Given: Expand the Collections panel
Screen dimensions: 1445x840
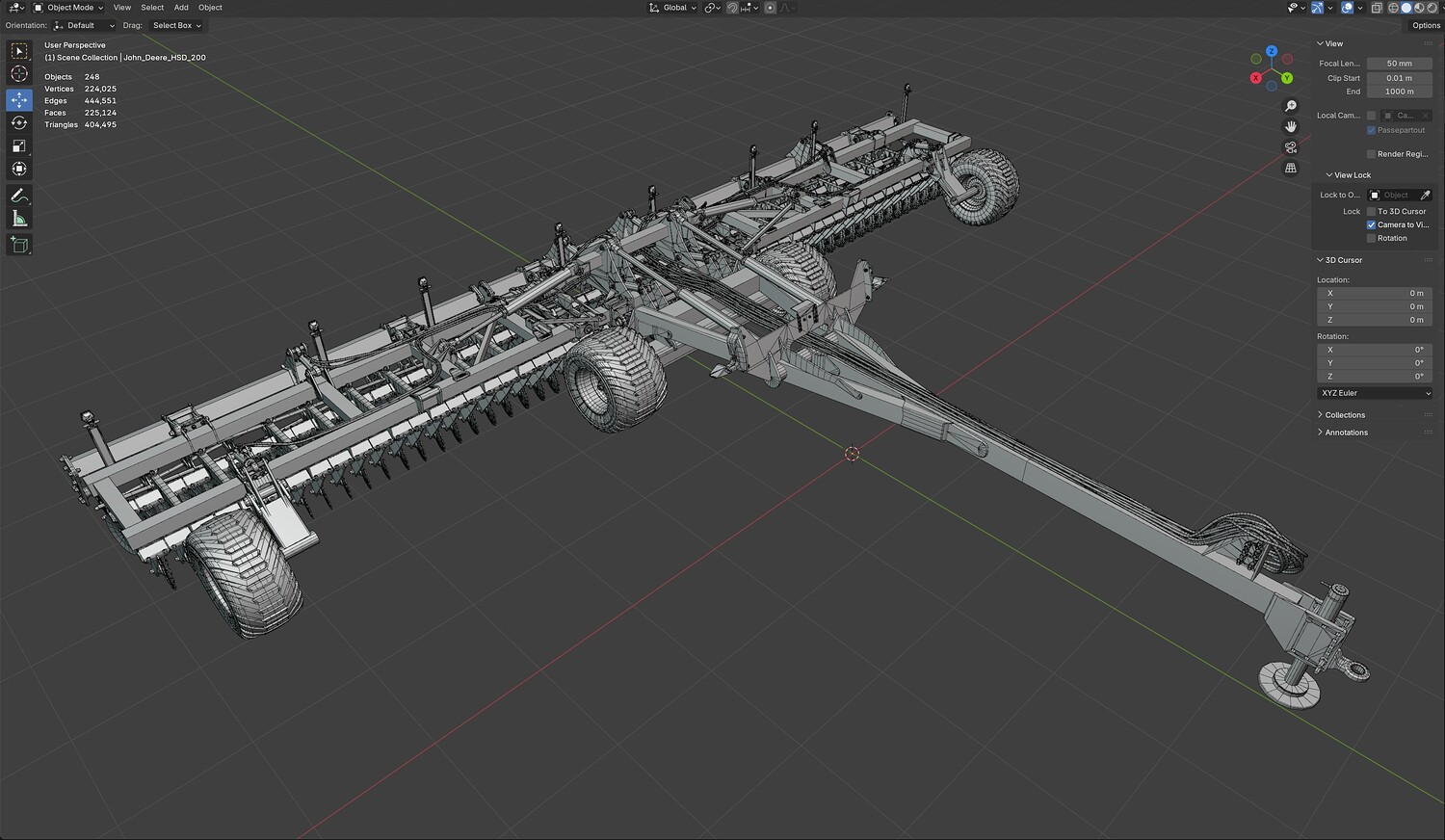Looking at the screenshot, I should tap(1341, 415).
